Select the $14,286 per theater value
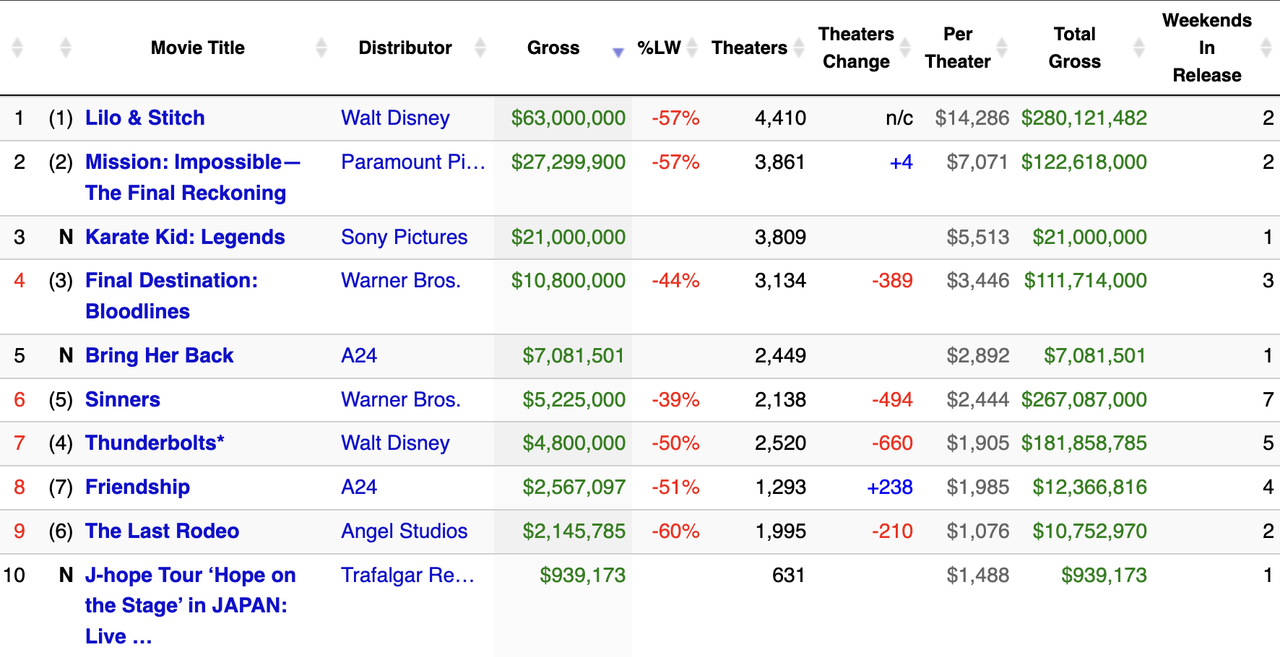 pyautogui.click(x=972, y=118)
